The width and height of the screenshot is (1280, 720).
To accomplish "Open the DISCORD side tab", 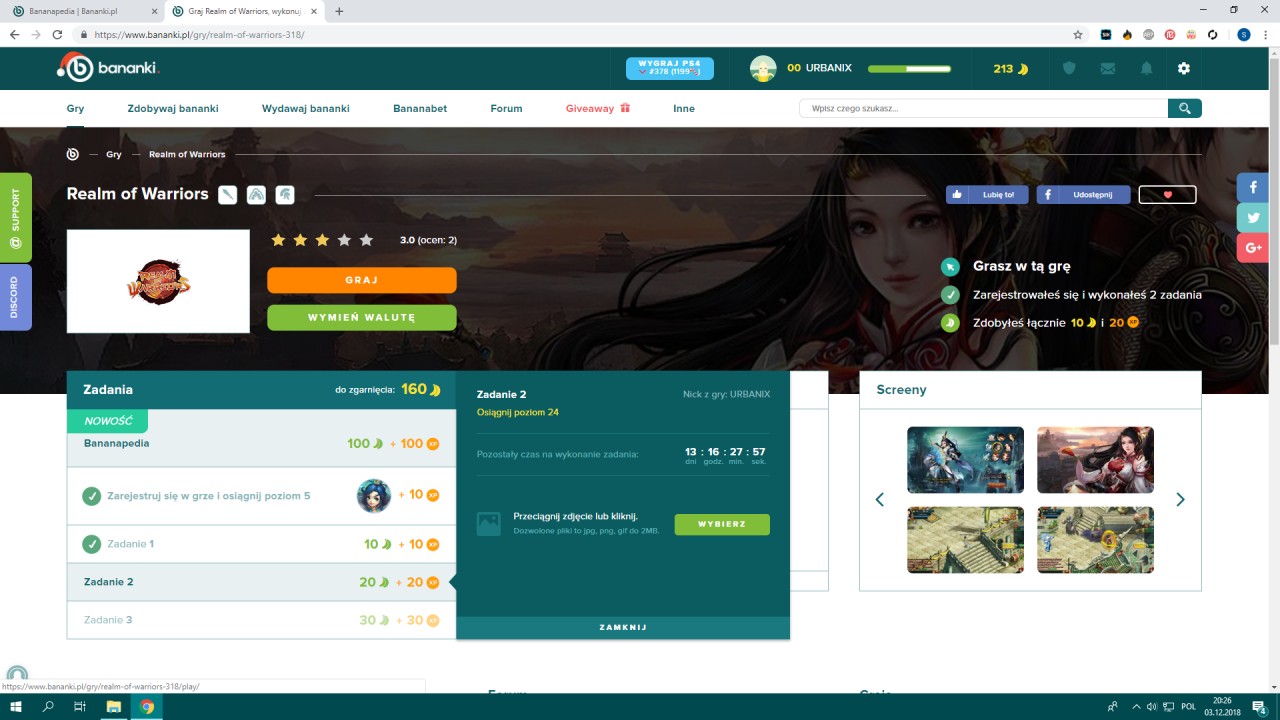I will [15, 297].
